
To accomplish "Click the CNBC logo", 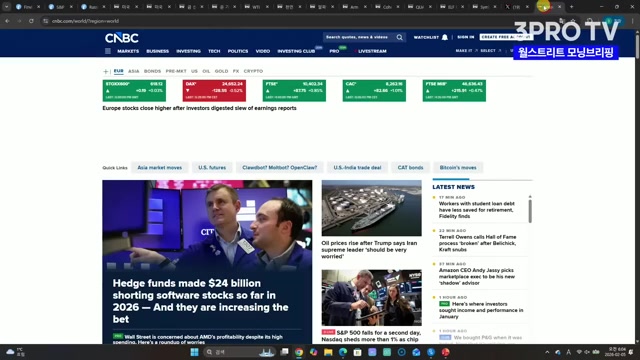I will pyautogui.click(x=122, y=38).
